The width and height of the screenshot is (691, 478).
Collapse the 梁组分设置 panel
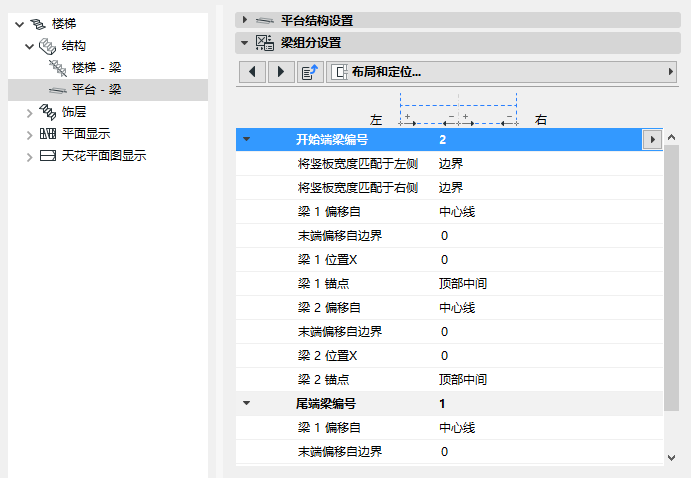[x=245, y=43]
